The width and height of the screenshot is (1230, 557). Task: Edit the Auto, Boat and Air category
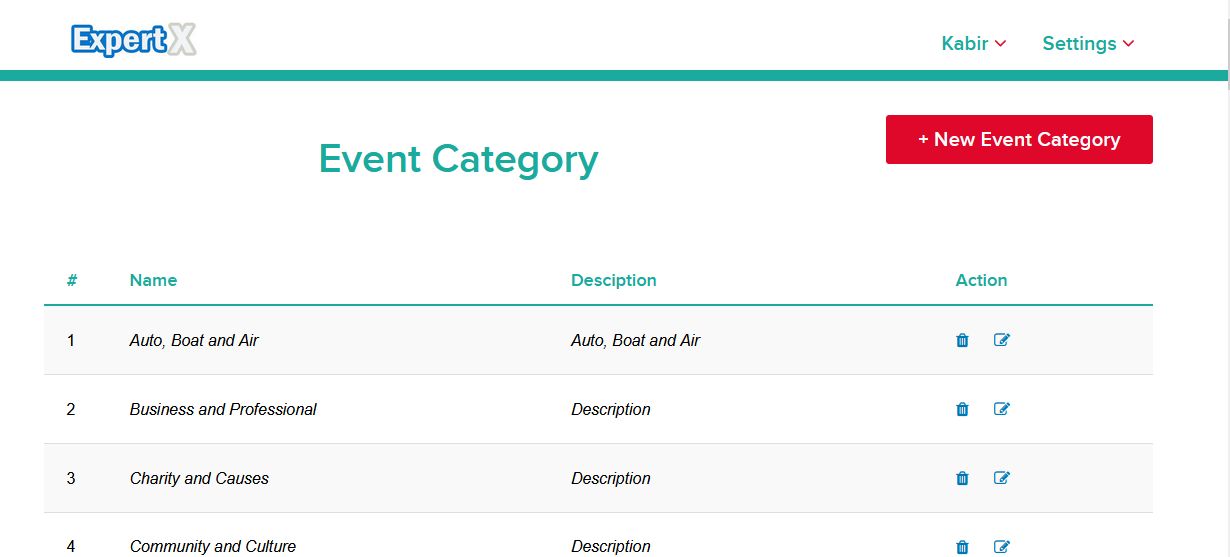click(x=1002, y=340)
